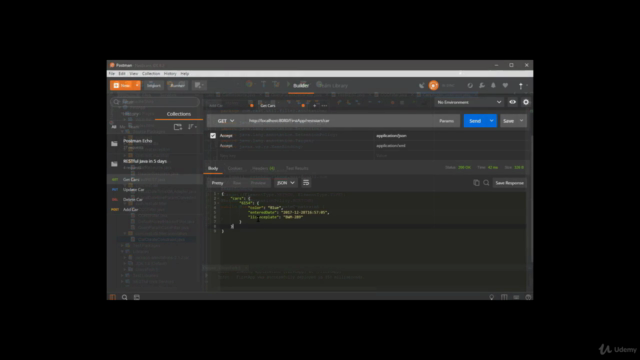Open the Send button dropdown arrow
640x360 pixels.
coord(491,121)
